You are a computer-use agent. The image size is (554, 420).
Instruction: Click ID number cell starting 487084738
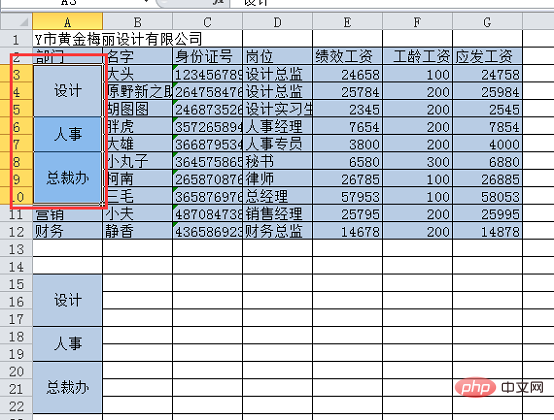[x=207, y=214]
